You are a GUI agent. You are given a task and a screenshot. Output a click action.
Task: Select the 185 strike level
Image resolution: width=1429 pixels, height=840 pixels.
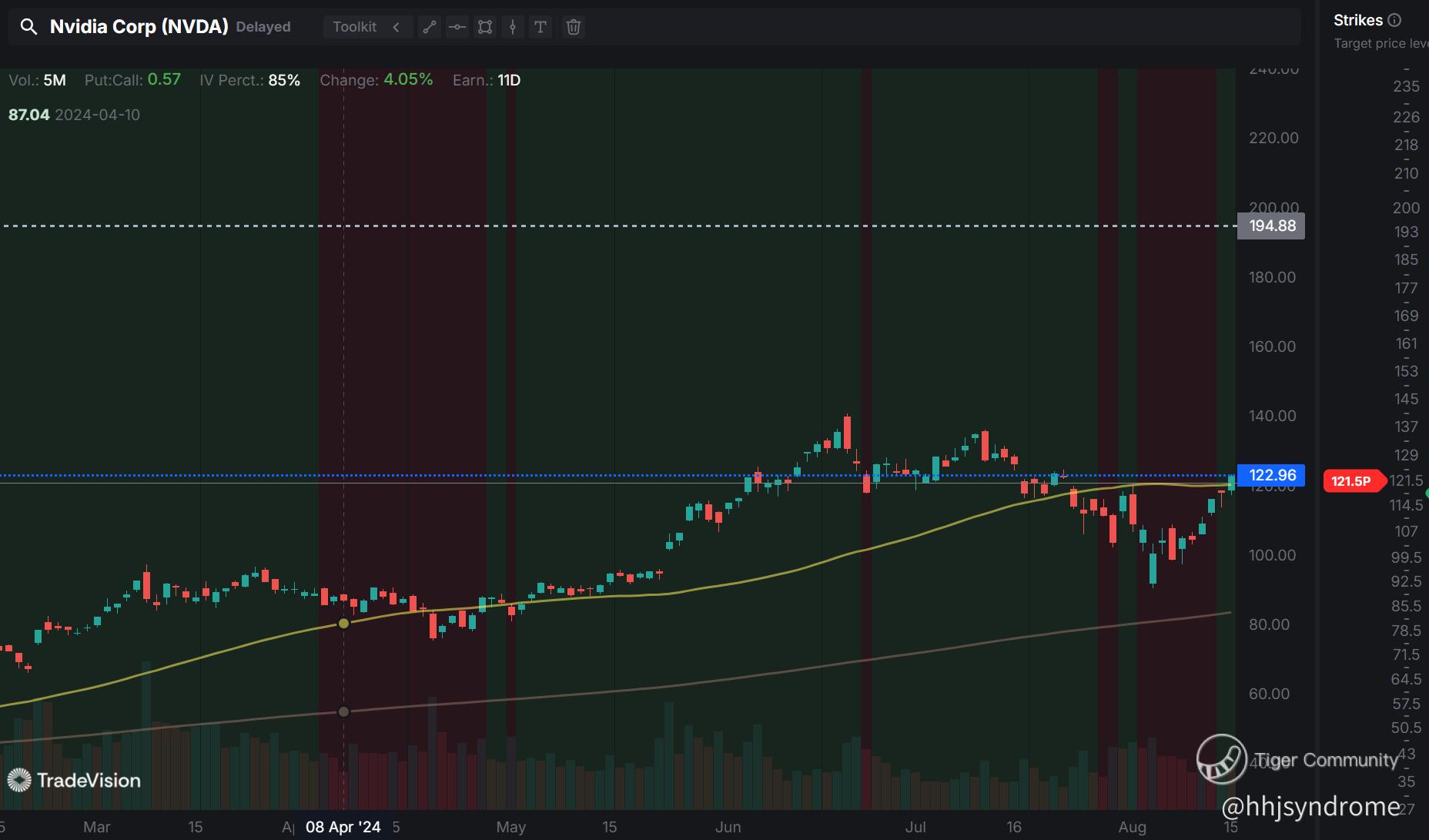[1406, 259]
